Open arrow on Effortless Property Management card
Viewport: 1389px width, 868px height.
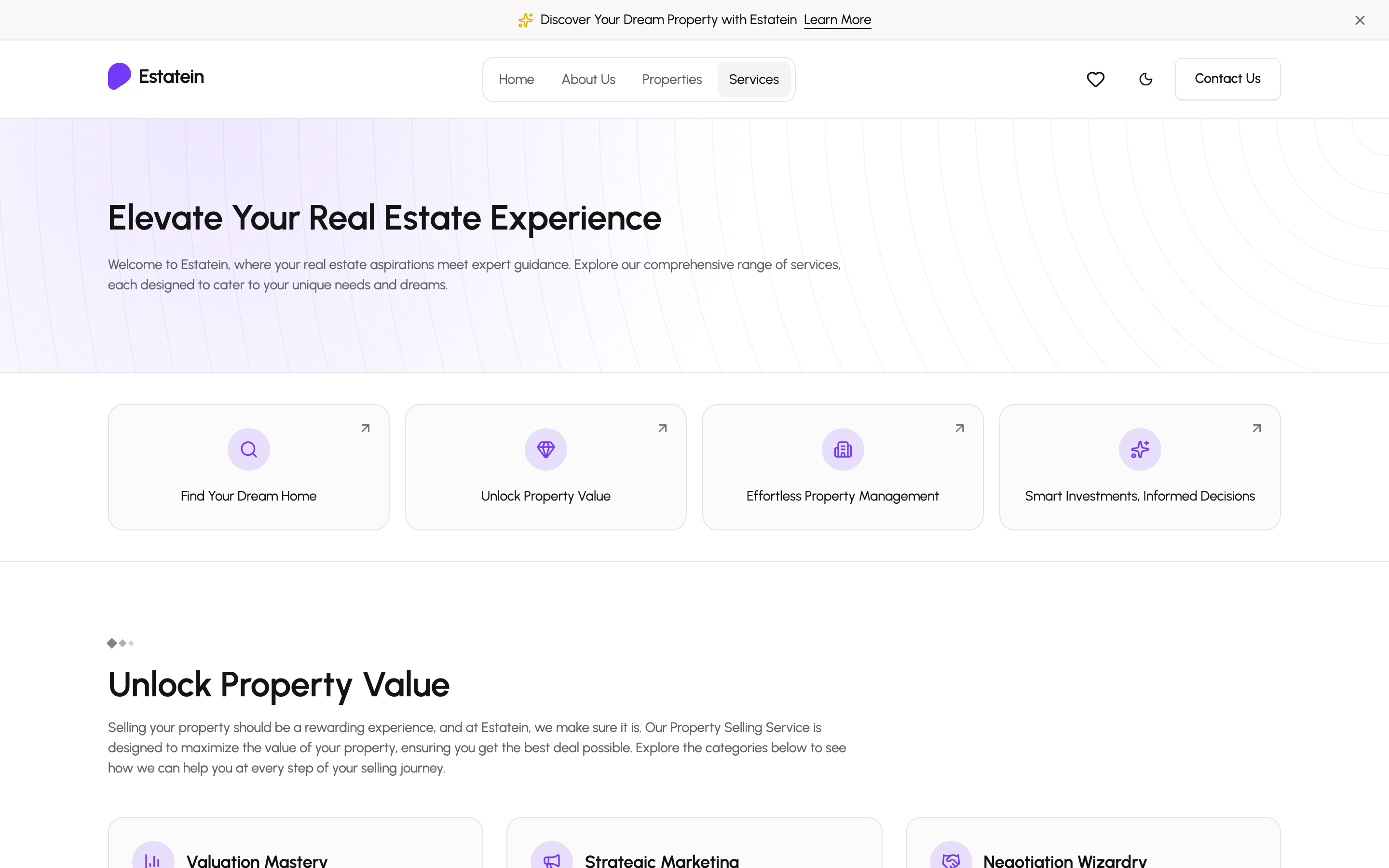click(x=960, y=428)
